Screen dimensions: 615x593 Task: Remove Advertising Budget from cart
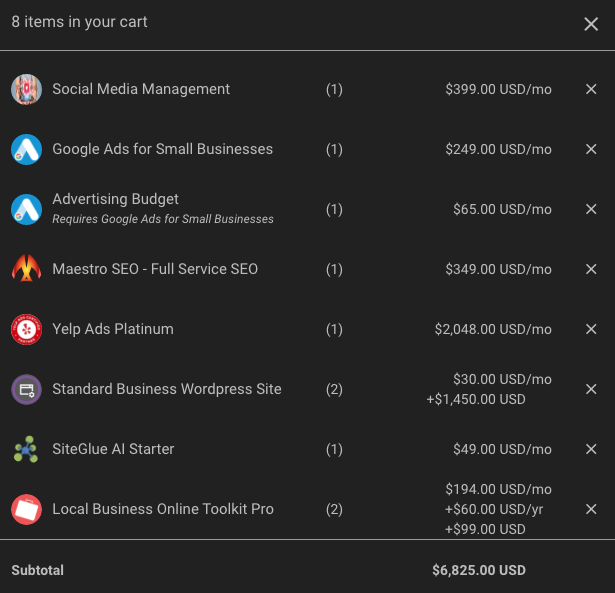(591, 209)
